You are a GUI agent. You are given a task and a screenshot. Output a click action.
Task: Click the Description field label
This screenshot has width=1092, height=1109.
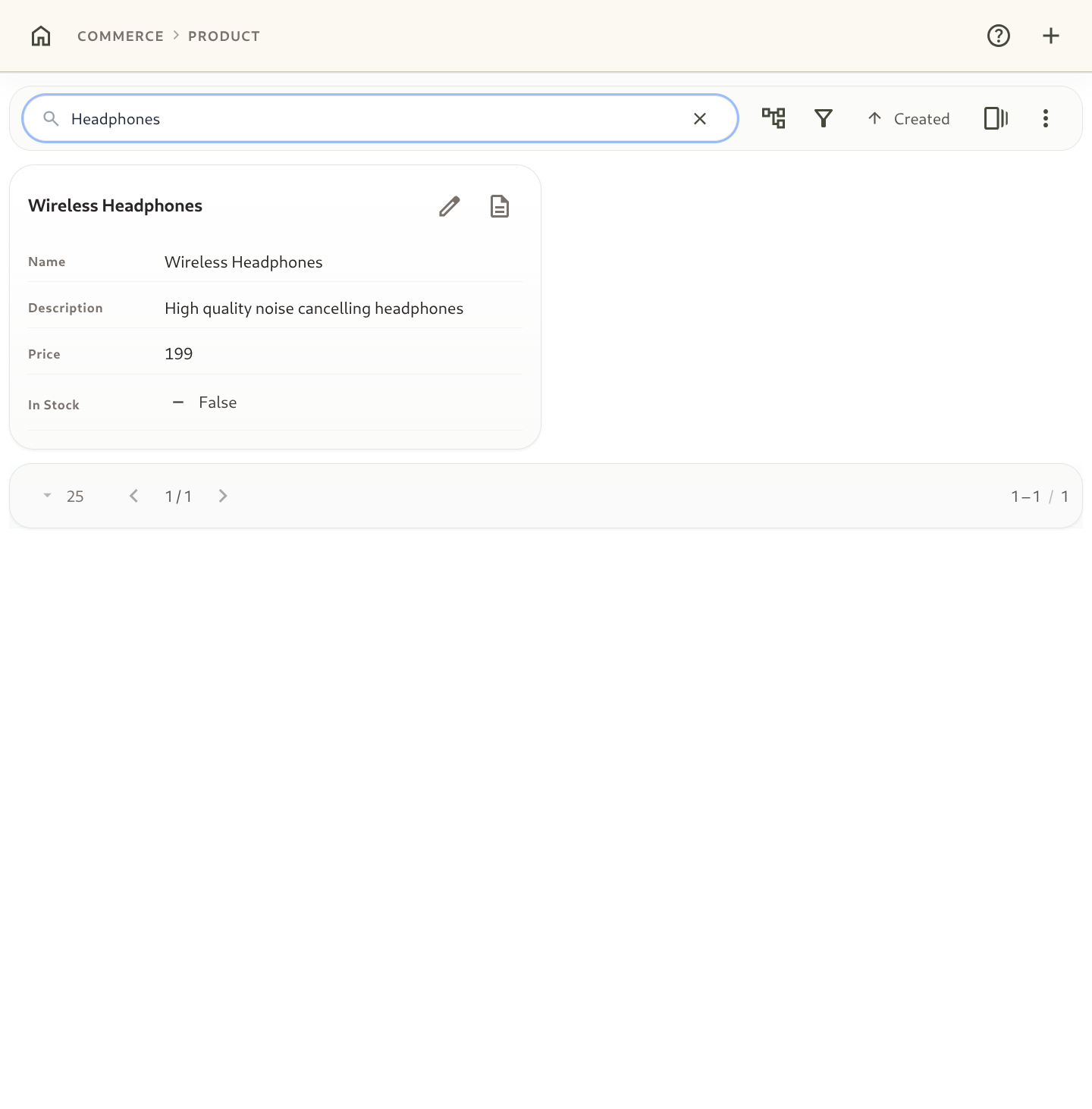point(65,308)
